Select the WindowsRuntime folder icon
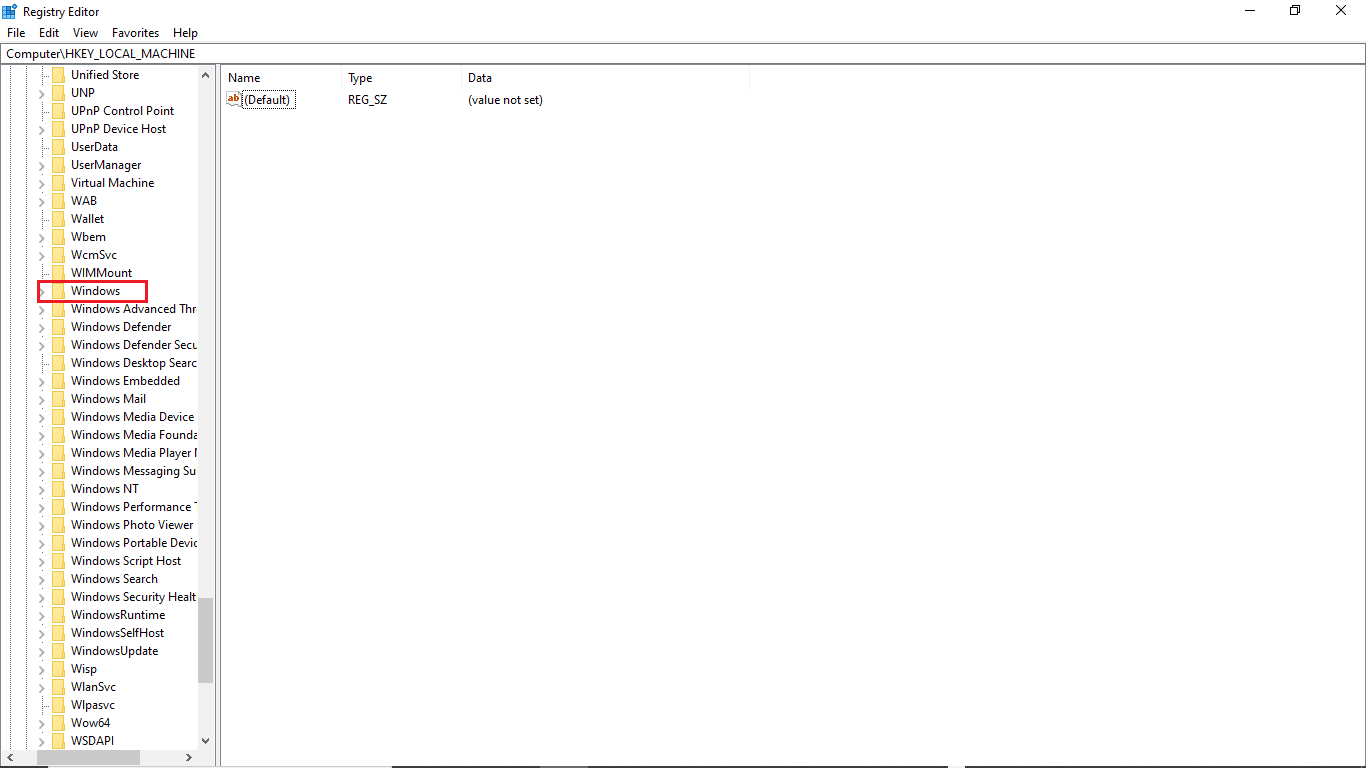The image size is (1366, 768). click(x=58, y=615)
